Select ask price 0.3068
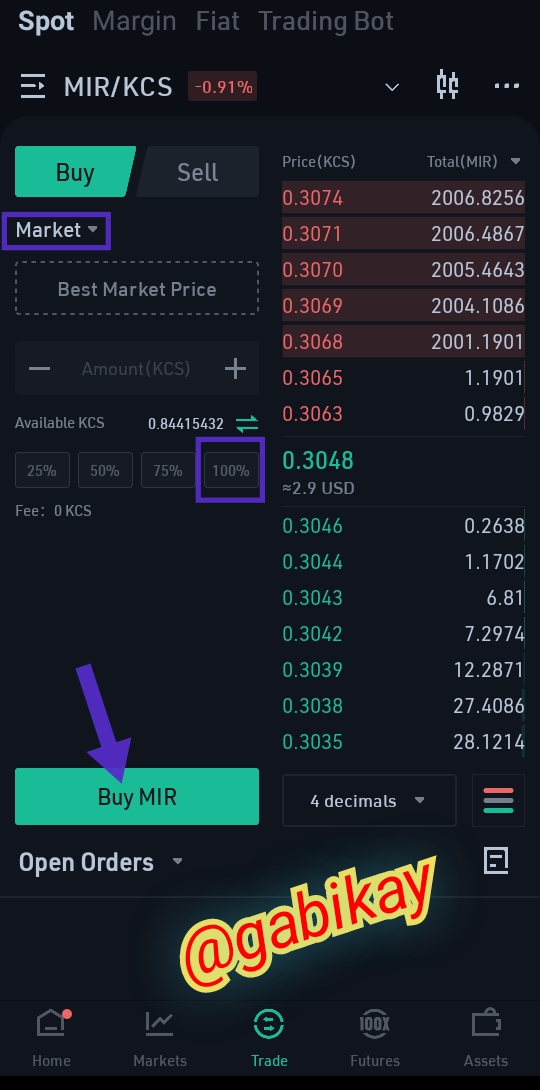Image resolution: width=540 pixels, height=1090 pixels. (313, 342)
